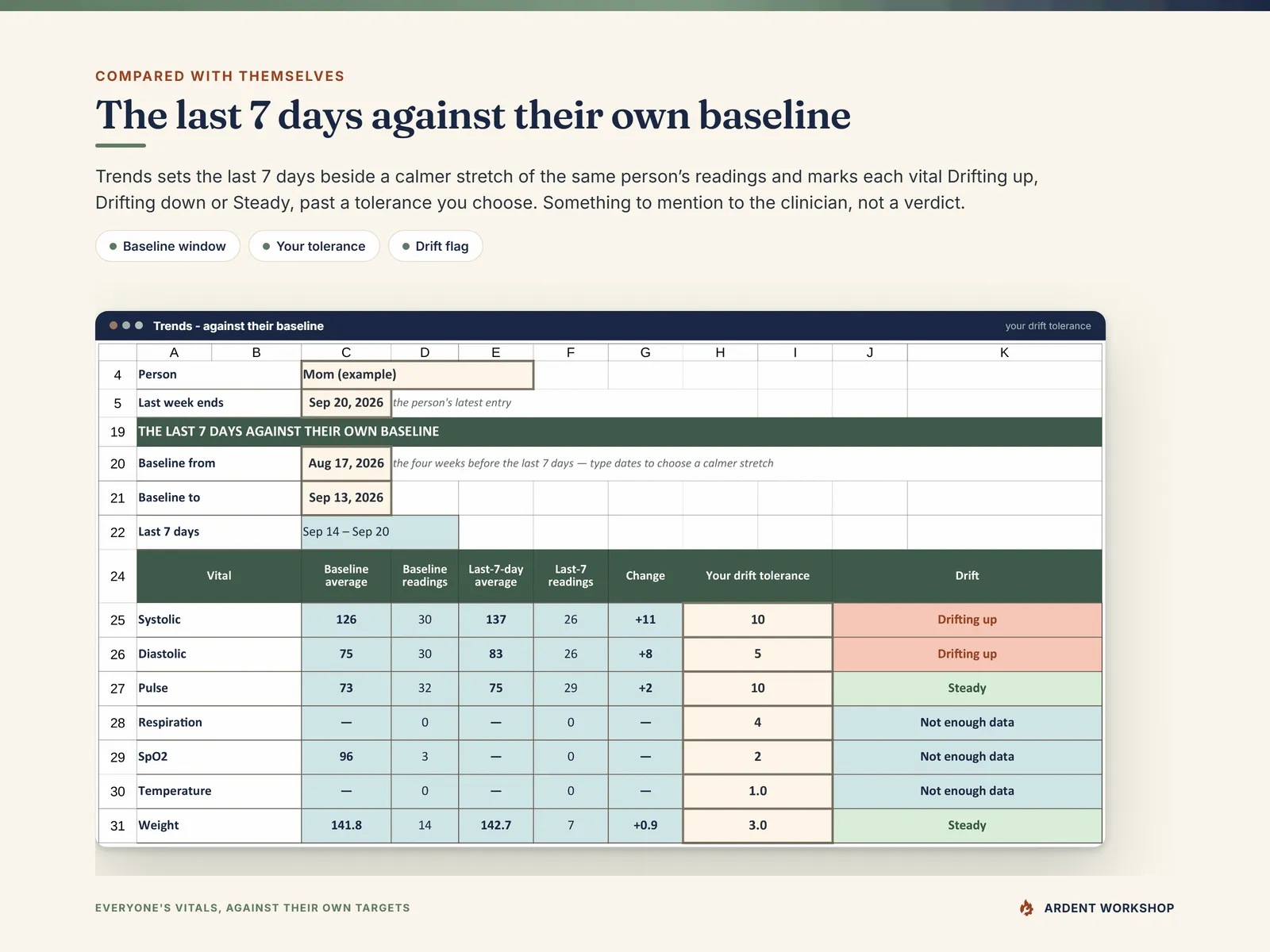
Task: Click the SpO2 row's Not enough data cell
Action: 967,757
